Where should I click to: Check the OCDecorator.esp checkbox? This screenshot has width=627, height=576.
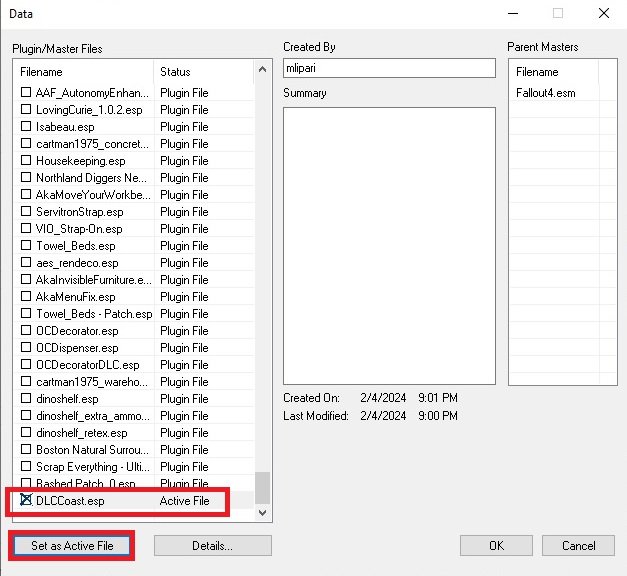[27, 331]
